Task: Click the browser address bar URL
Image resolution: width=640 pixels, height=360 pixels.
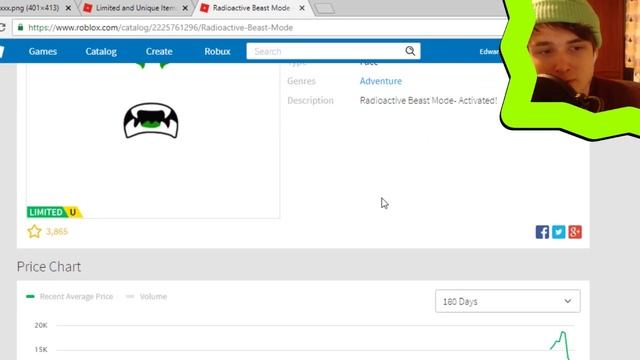Action: pyautogui.click(x=160, y=27)
